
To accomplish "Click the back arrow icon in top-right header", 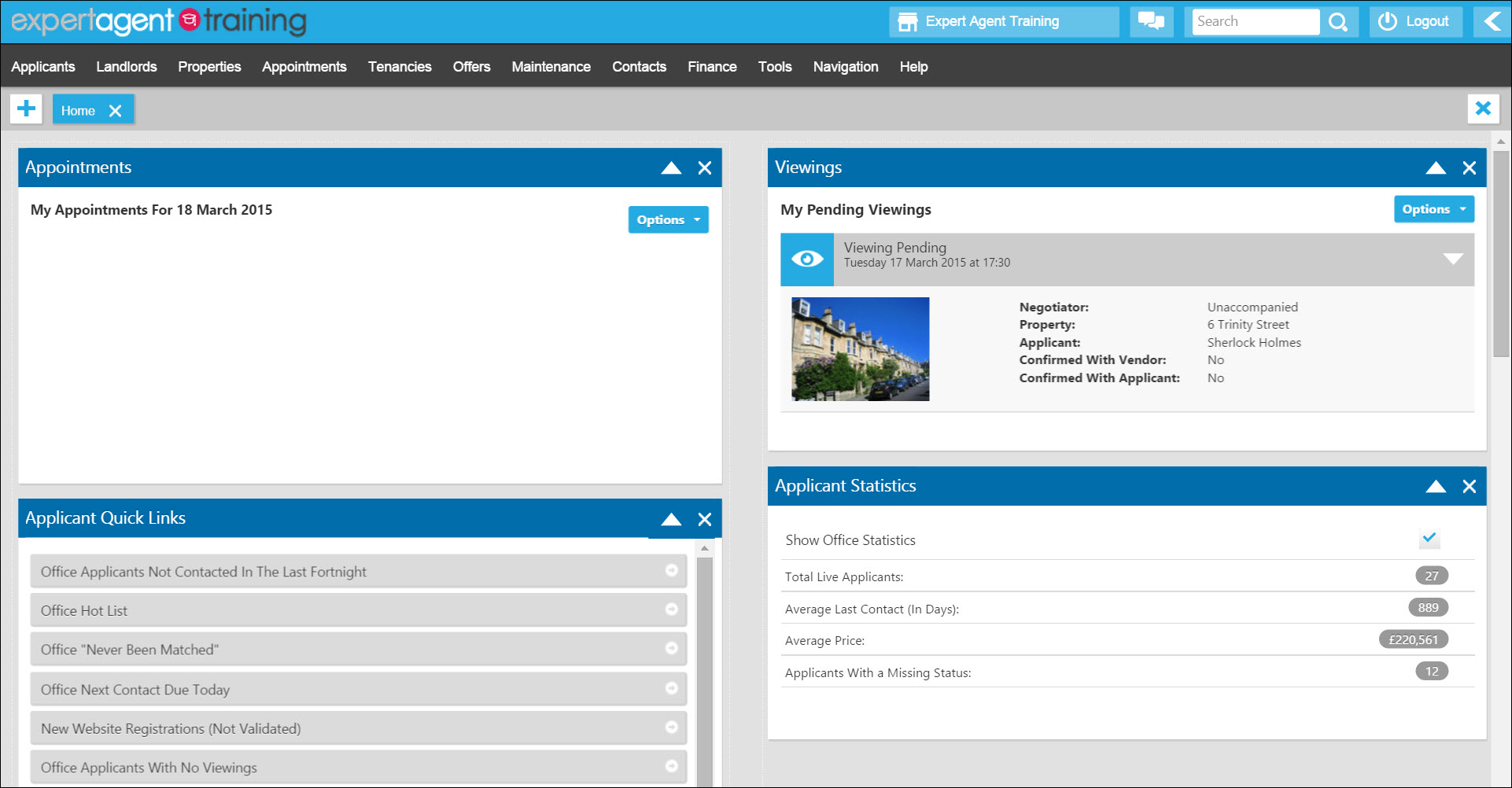I will [x=1492, y=22].
